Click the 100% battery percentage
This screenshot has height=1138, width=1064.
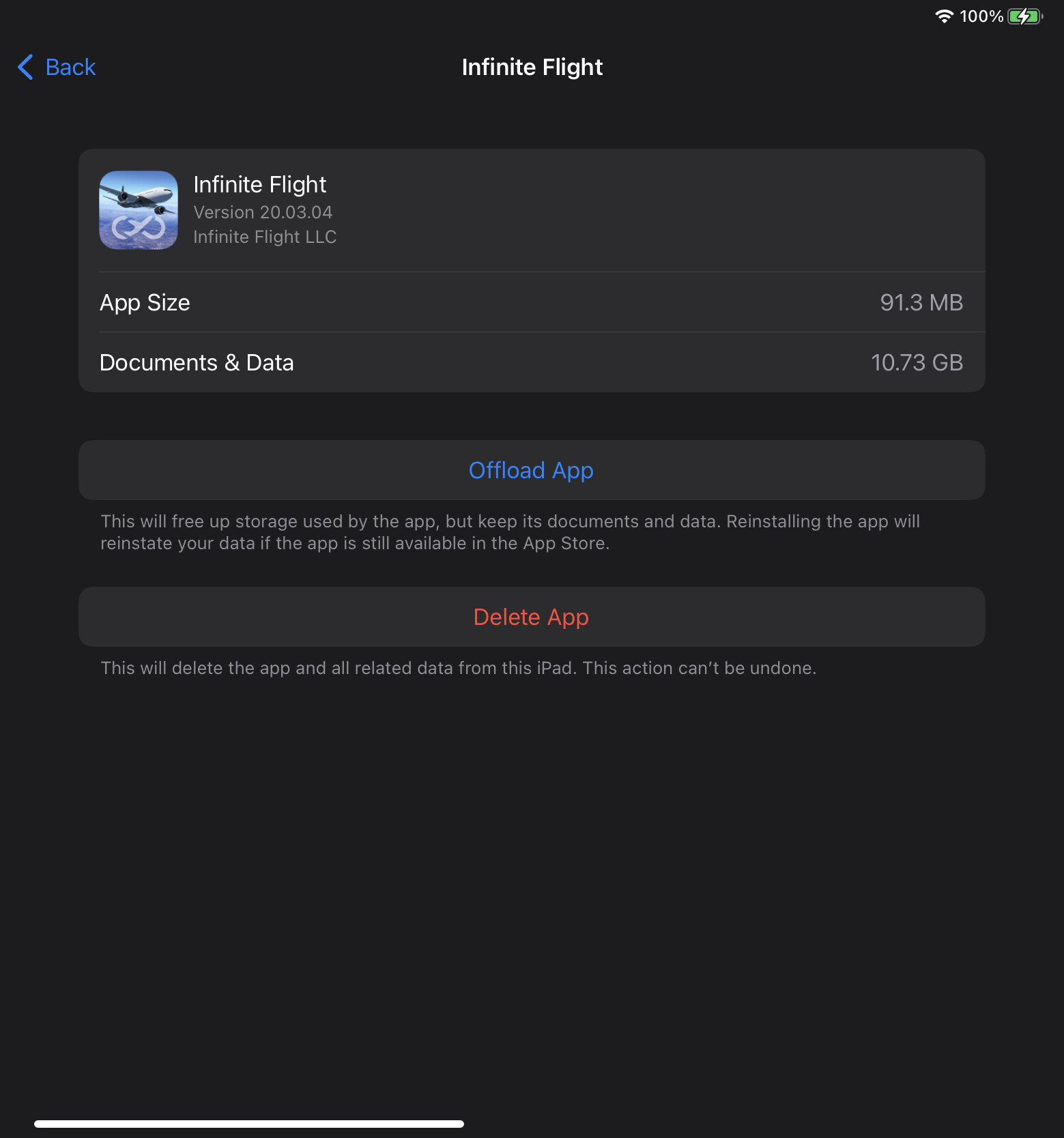[981, 16]
